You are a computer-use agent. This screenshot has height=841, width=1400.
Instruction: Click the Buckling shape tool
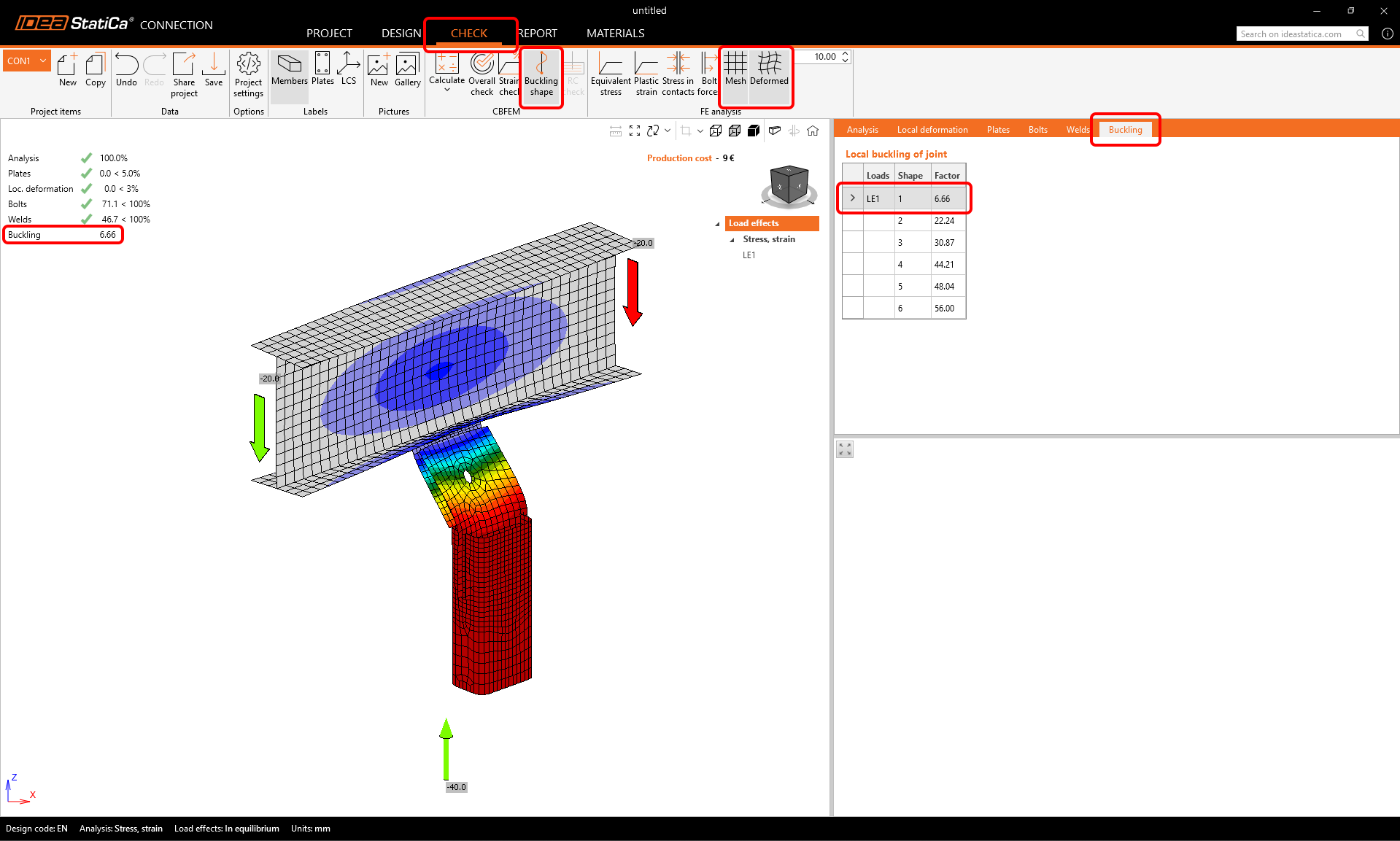pos(541,74)
